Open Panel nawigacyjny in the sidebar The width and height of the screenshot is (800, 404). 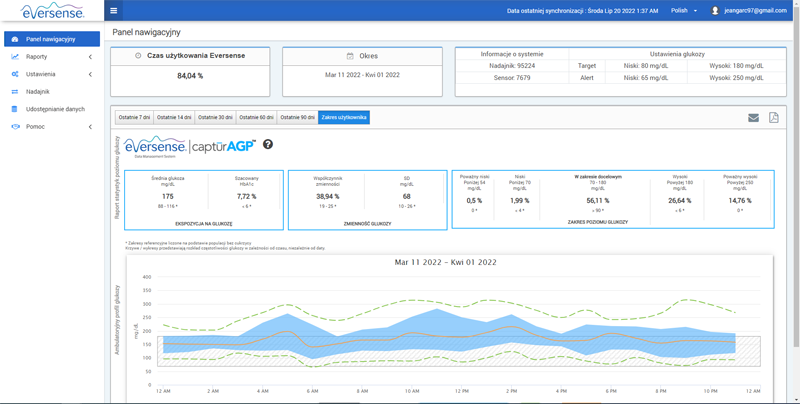point(52,39)
